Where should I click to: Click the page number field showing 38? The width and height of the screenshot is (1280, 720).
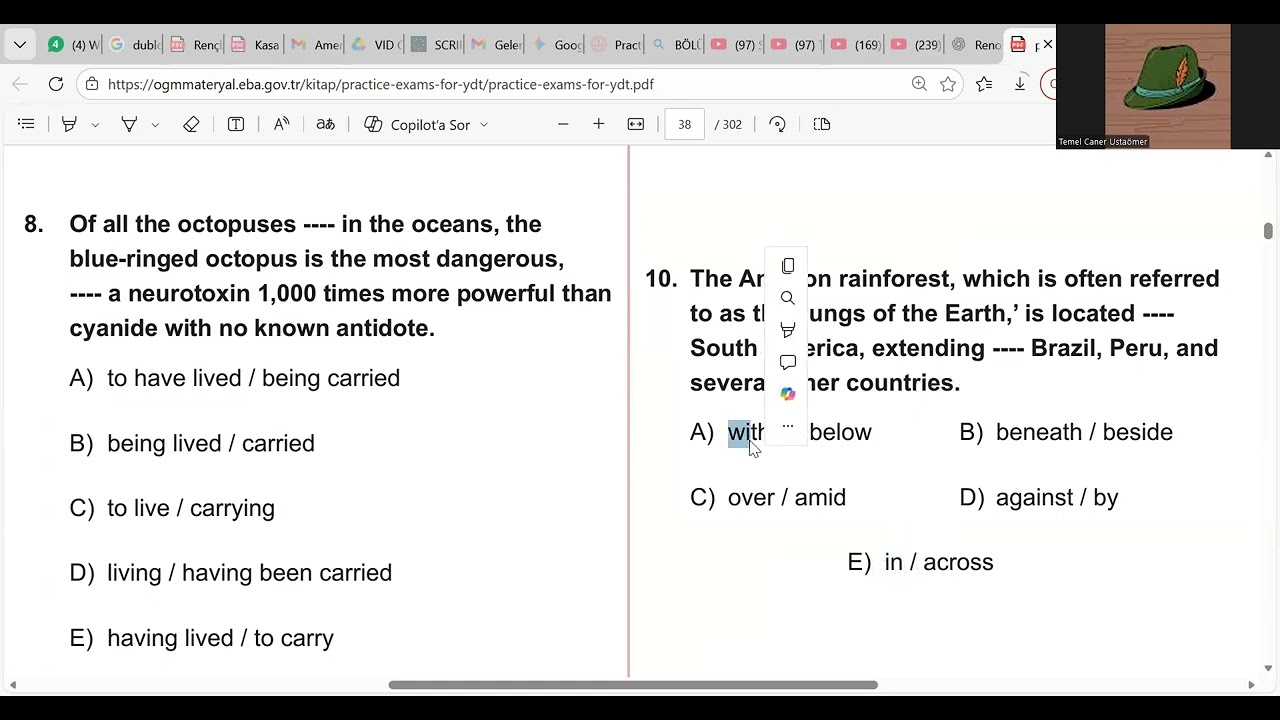684,125
